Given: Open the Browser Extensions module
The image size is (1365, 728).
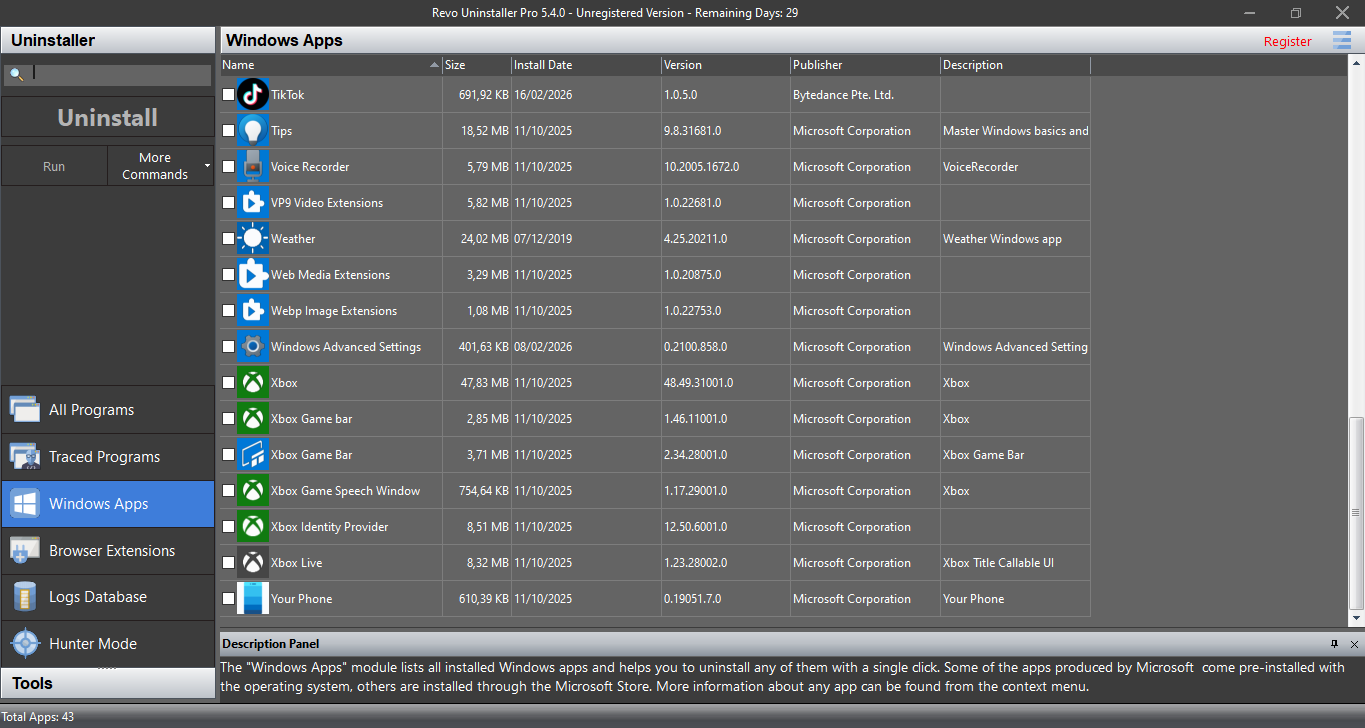Looking at the screenshot, I should [x=108, y=551].
